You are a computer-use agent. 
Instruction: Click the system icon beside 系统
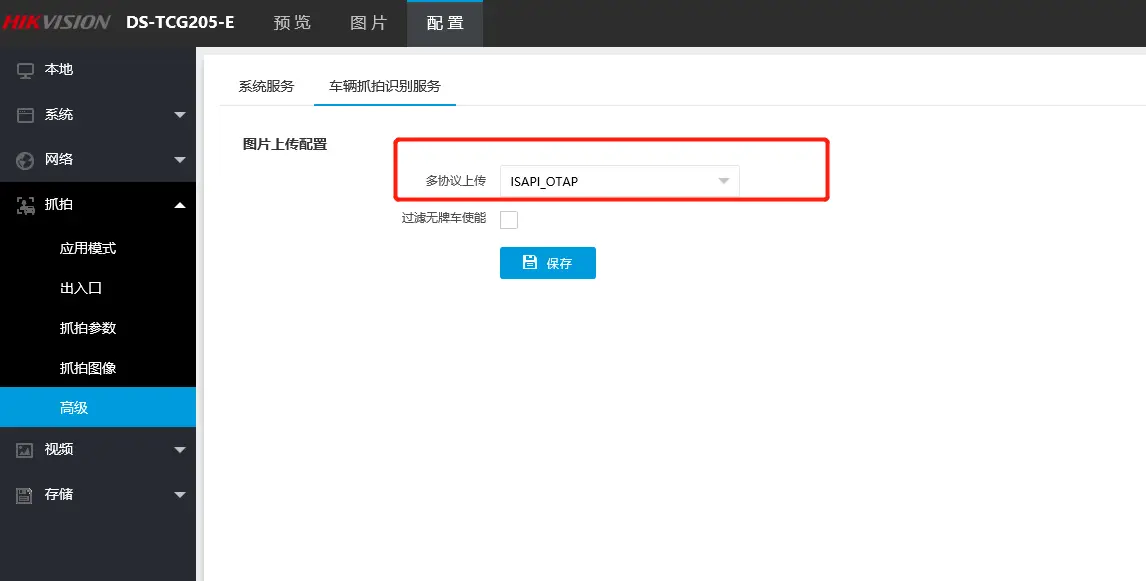tap(25, 115)
